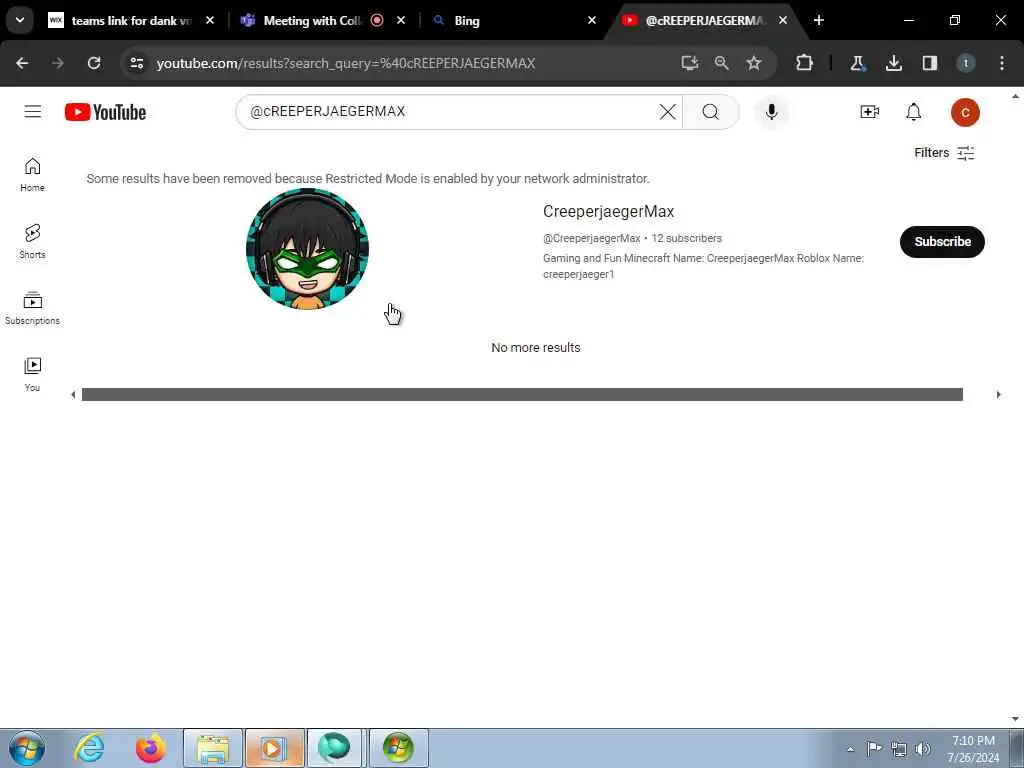Open the You section in the sidebar

tap(32, 374)
